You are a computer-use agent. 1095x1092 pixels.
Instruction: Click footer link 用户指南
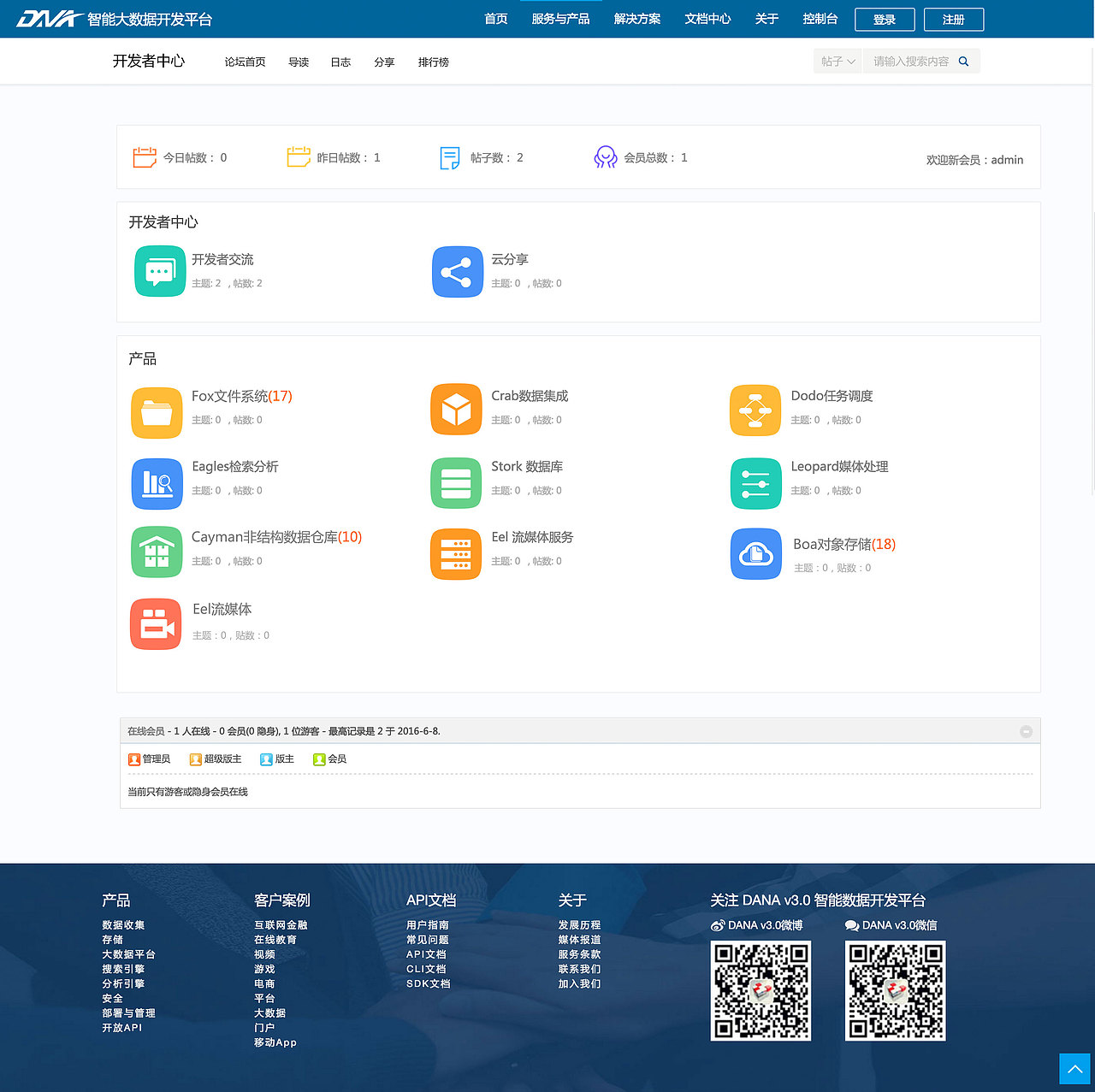[x=428, y=925]
